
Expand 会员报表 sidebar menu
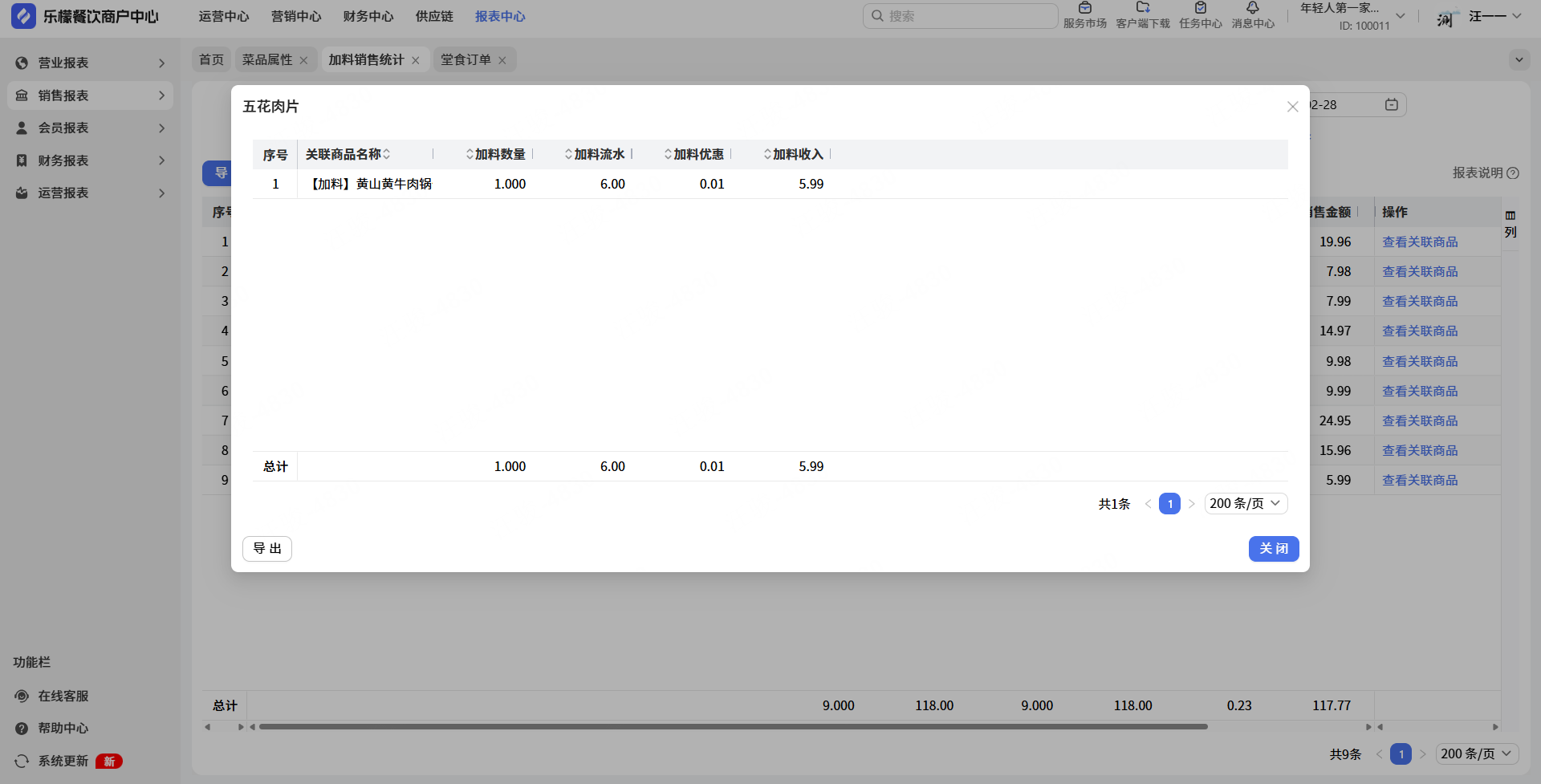click(x=90, y=128)
